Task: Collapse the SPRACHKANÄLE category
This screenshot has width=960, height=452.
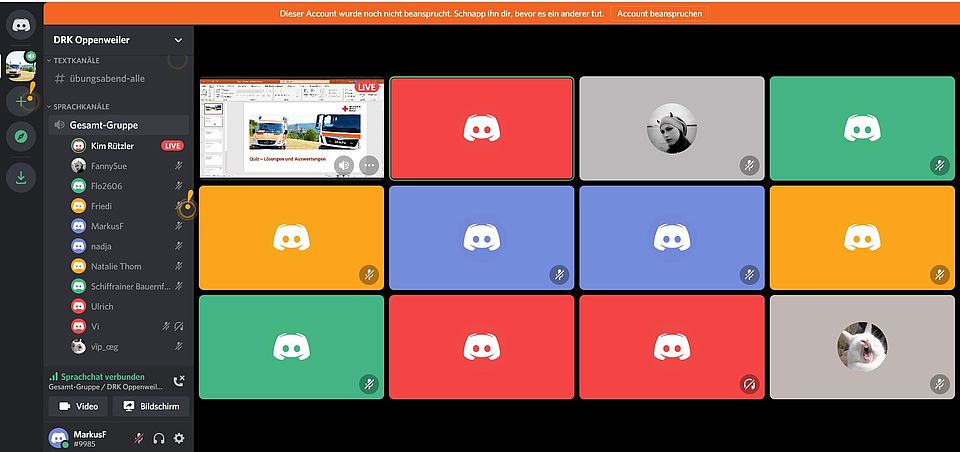Action: pos(77,107)
